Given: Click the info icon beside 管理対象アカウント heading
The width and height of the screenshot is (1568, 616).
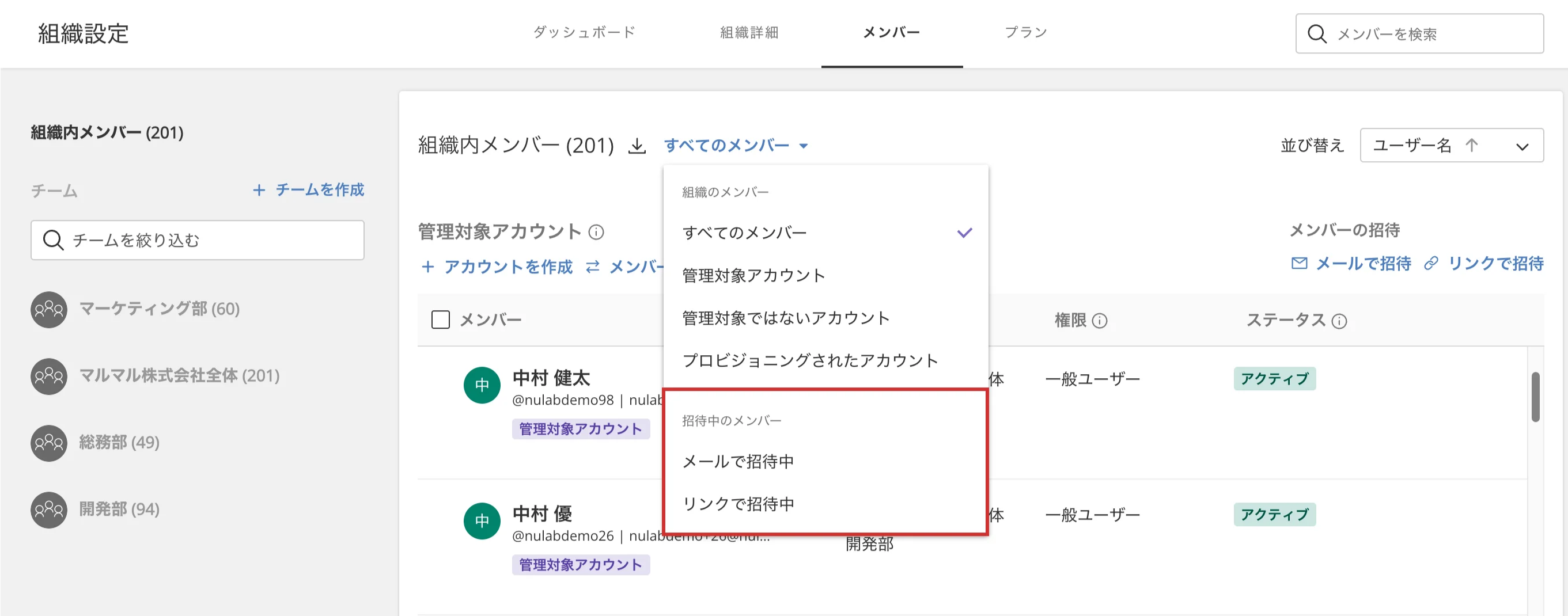Looking at the screenshot, I should click(x=597, y=231).
